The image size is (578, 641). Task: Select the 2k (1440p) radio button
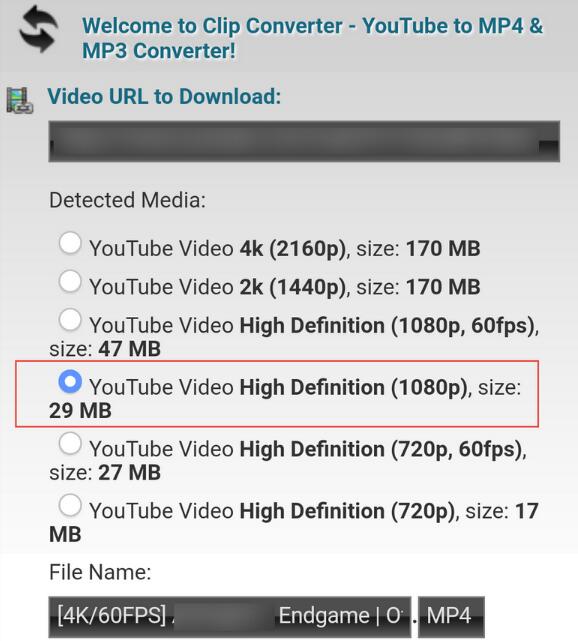[x=70, y=281]
